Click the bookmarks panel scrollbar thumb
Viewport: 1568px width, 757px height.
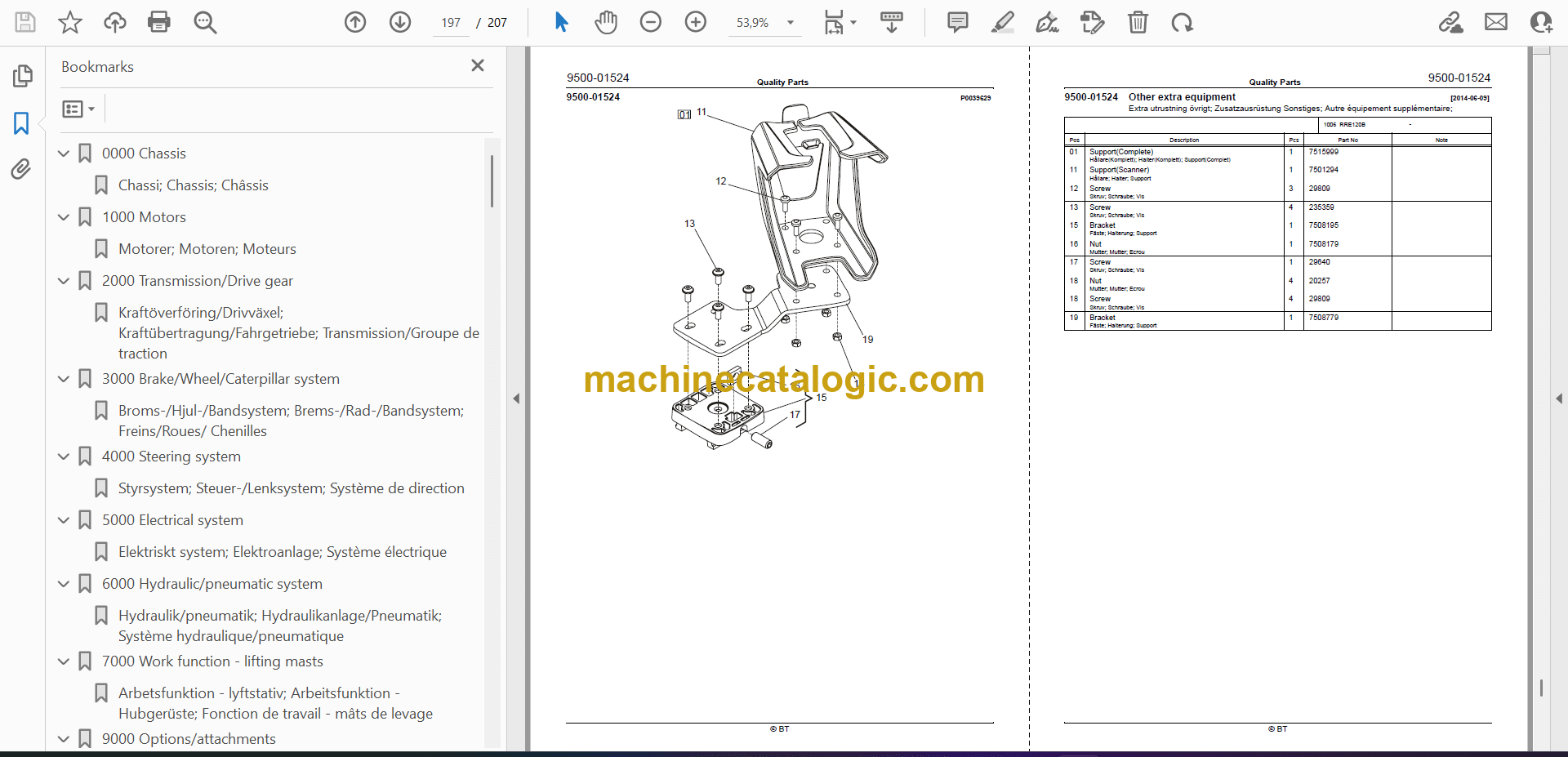492,180
